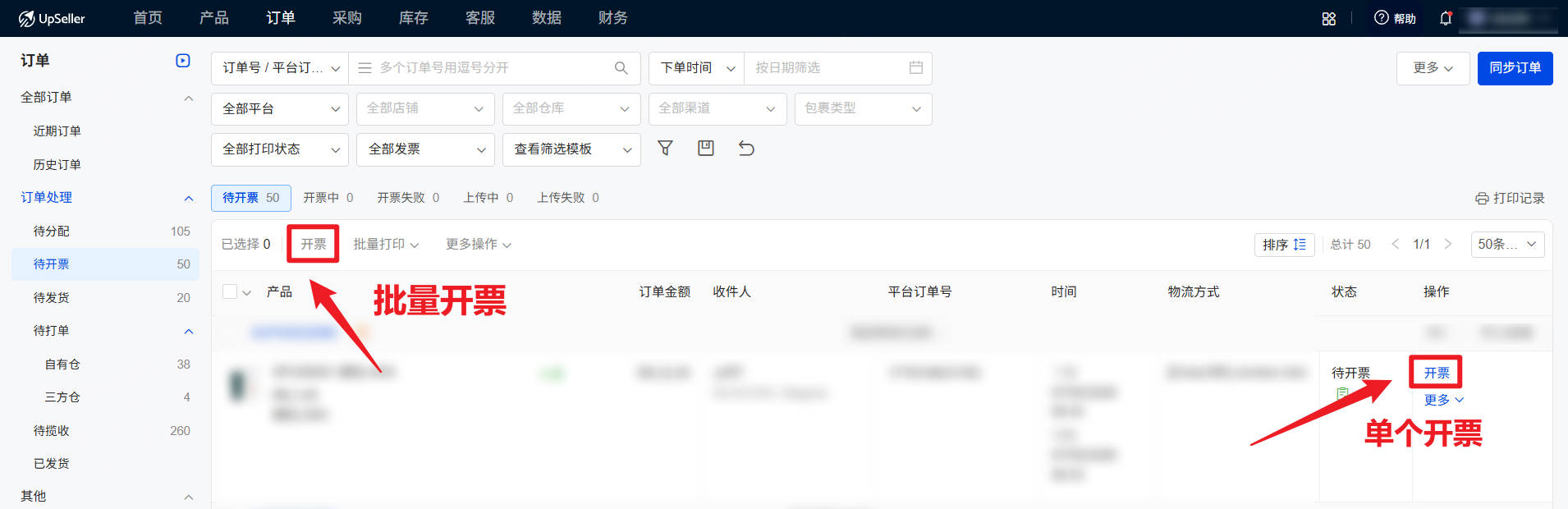Open 产品 in the top navigation
Viewport: 1568px width, 509px height.
pos(214,18)
